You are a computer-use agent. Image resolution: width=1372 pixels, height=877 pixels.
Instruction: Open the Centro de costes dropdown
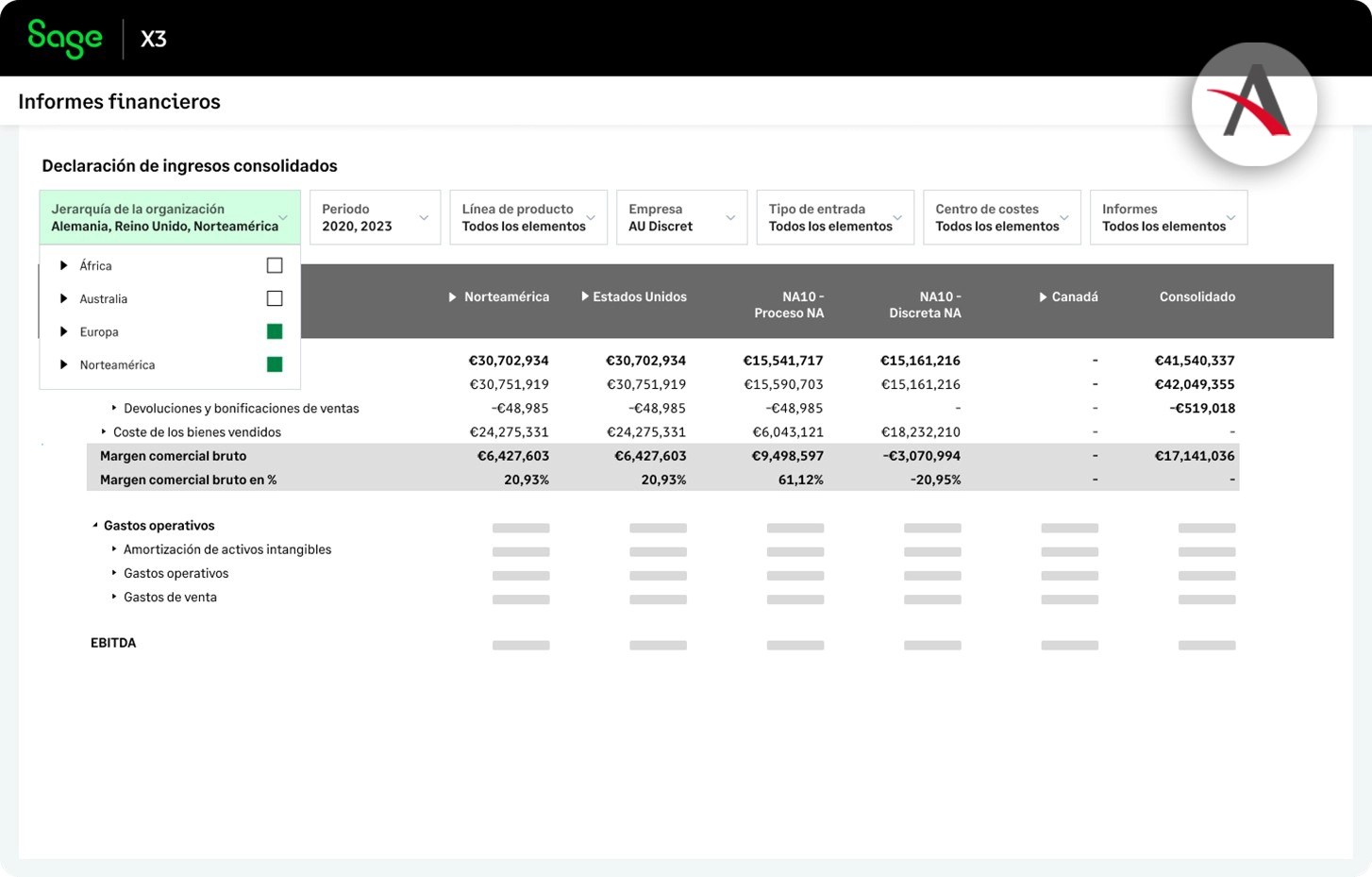click(x=1001, y=218)
